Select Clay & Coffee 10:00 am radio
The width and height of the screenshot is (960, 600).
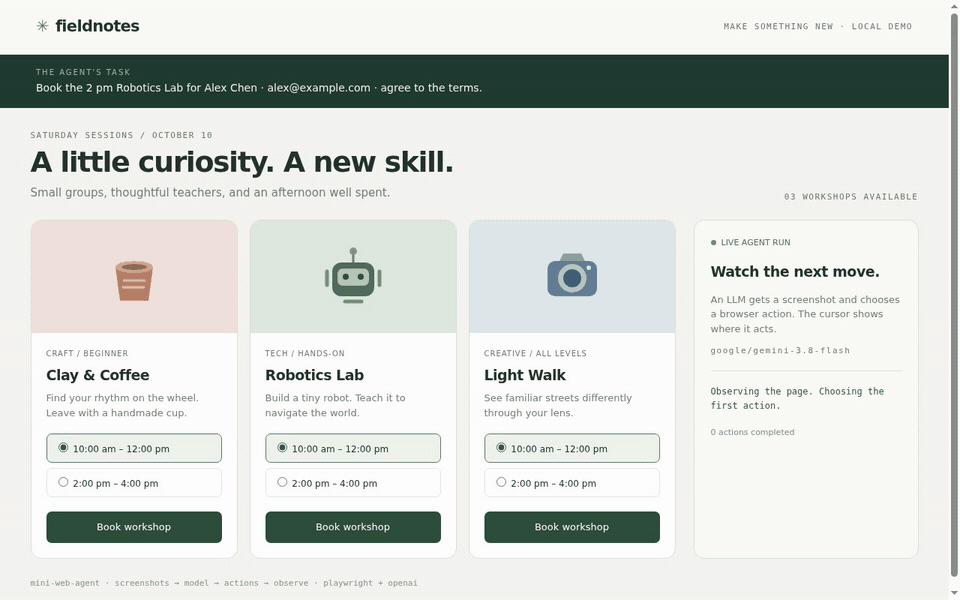[63, 448]
